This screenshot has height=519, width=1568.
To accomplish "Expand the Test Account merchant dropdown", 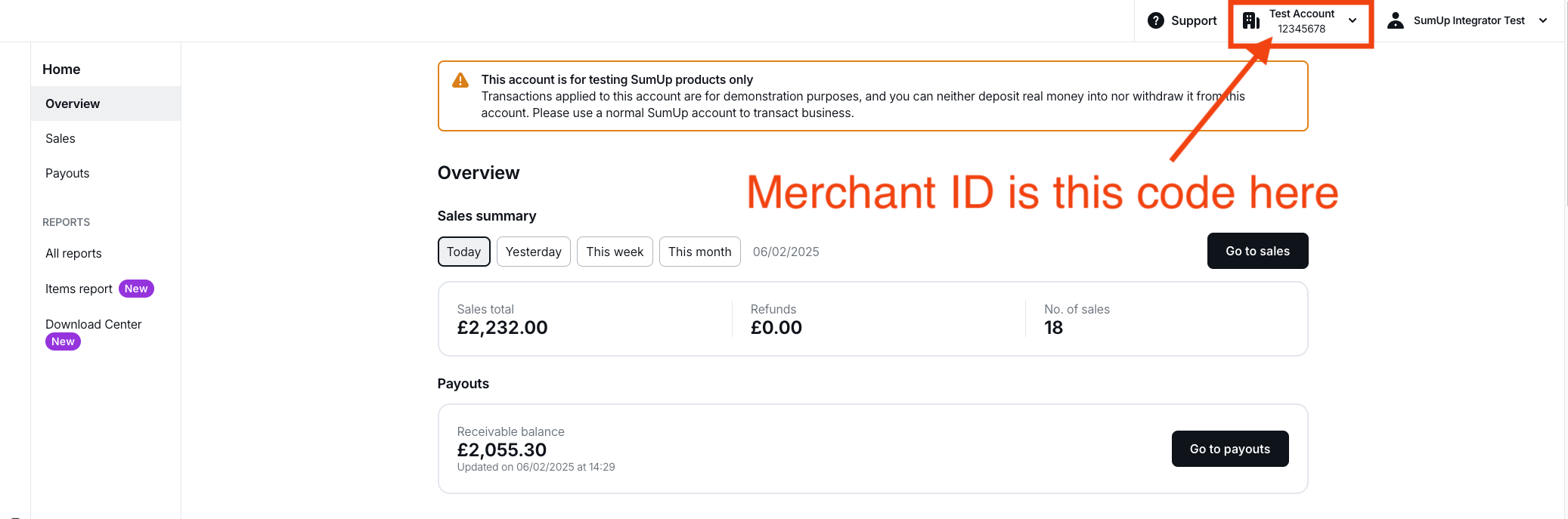I will tap(1353, 20).
